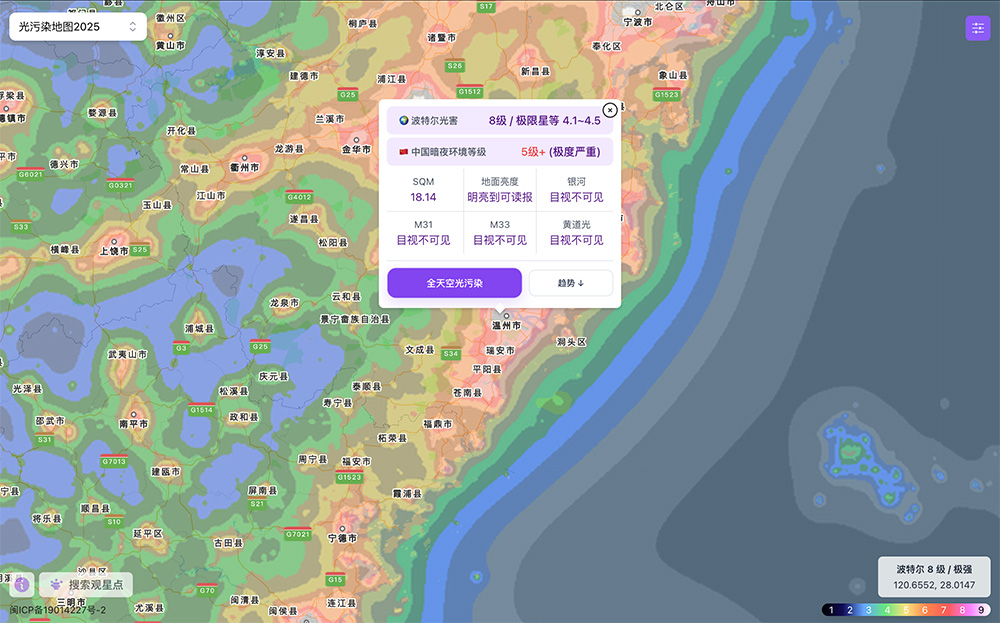Click the 波特尔光害 8级 row
Image resolution: width=1000 pixels, height=623 pixels.
click(500, 121)
